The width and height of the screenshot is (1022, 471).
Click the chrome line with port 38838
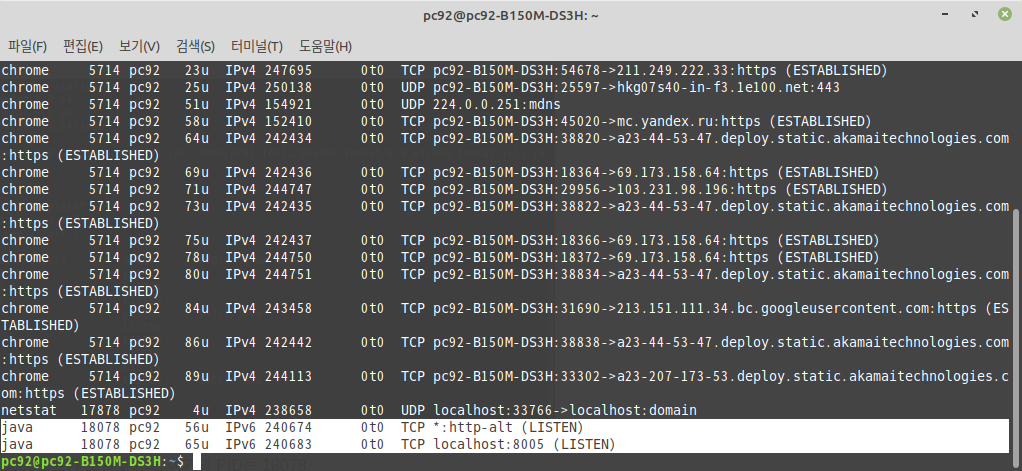pyautogui.click(x=506, y=351)
